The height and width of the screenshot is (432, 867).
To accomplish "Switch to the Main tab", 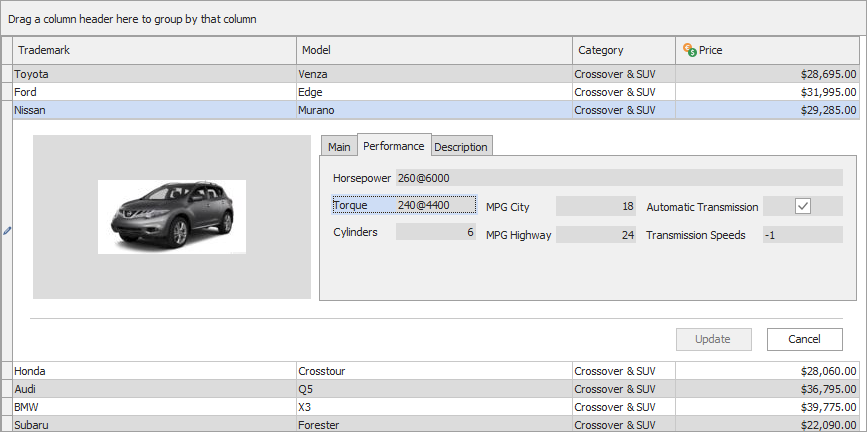I will 339,147.
